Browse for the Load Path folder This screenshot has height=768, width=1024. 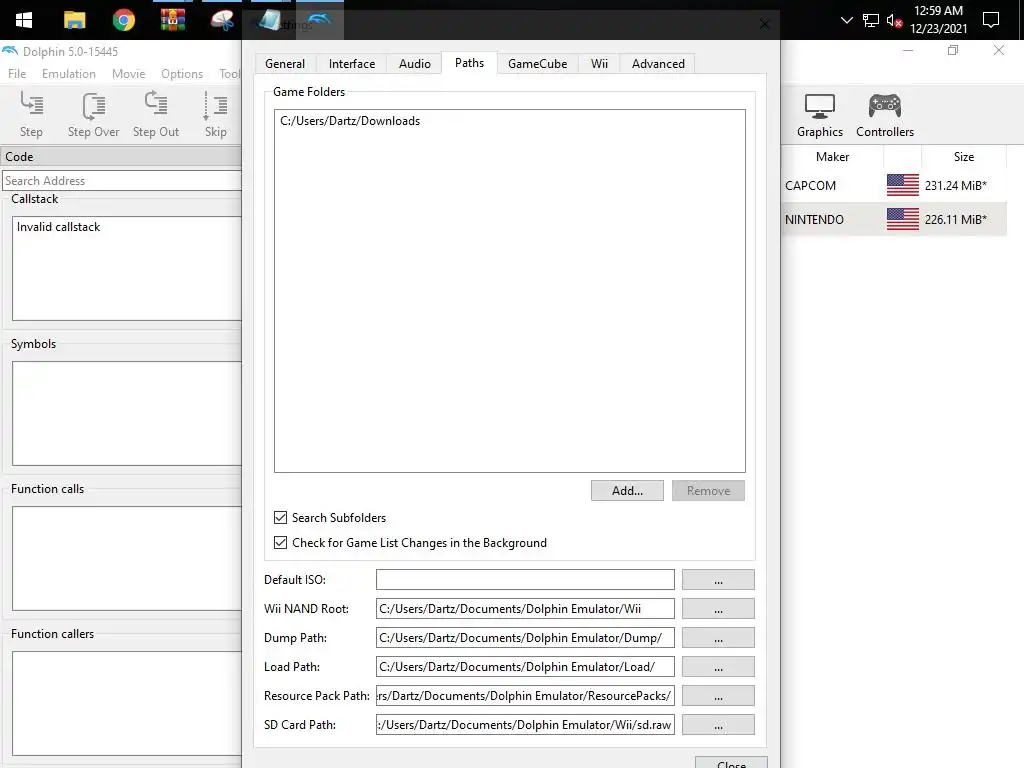click(x=718, y=667)
